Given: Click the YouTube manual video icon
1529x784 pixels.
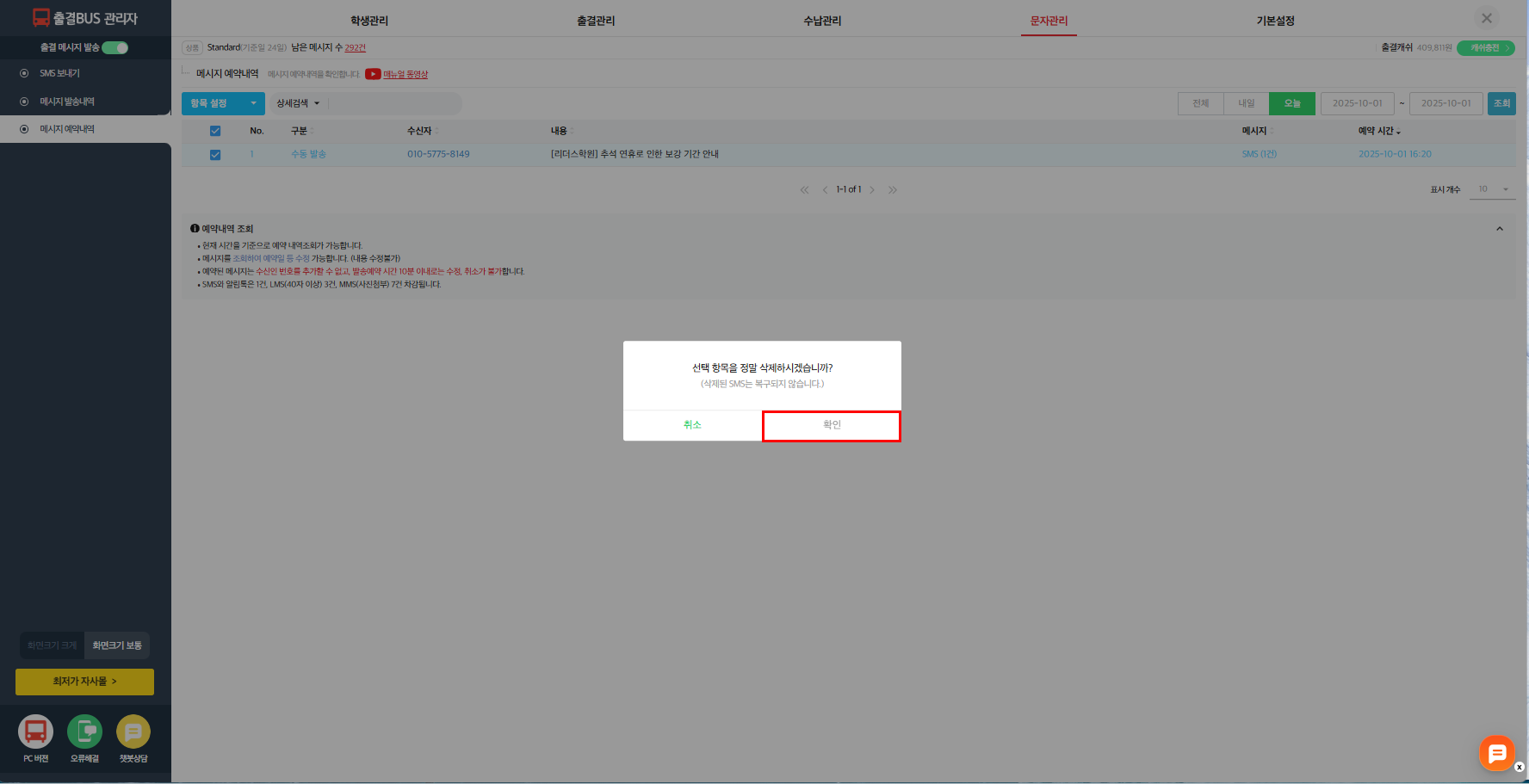Looking at the screenshot, I should click(373, 74).
